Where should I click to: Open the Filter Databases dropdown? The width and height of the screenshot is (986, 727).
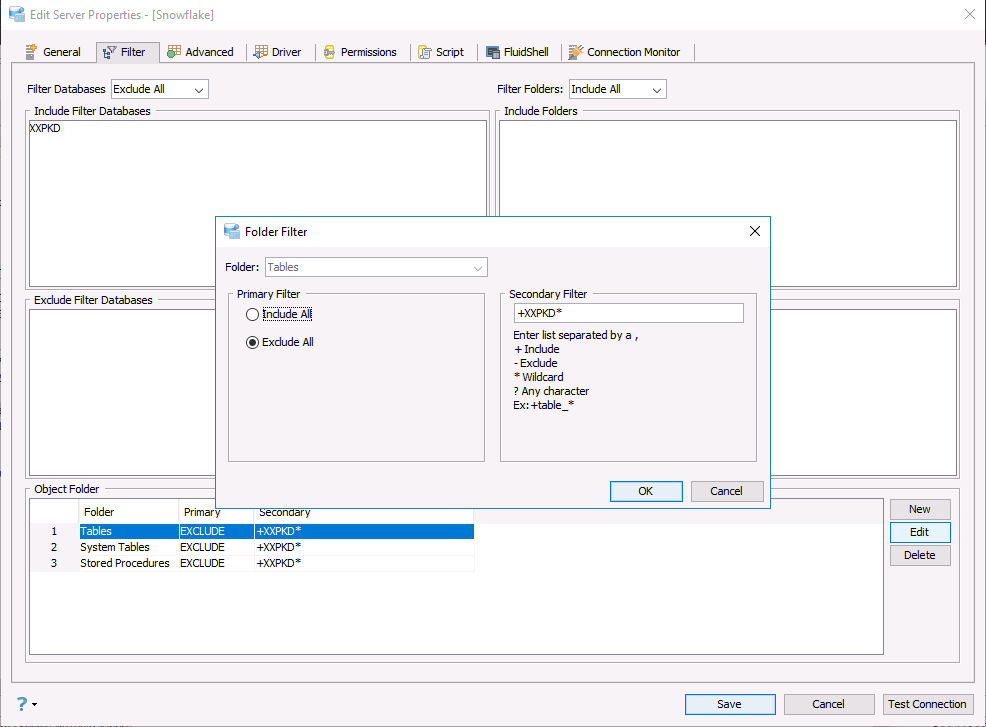[x=160, y=89]
